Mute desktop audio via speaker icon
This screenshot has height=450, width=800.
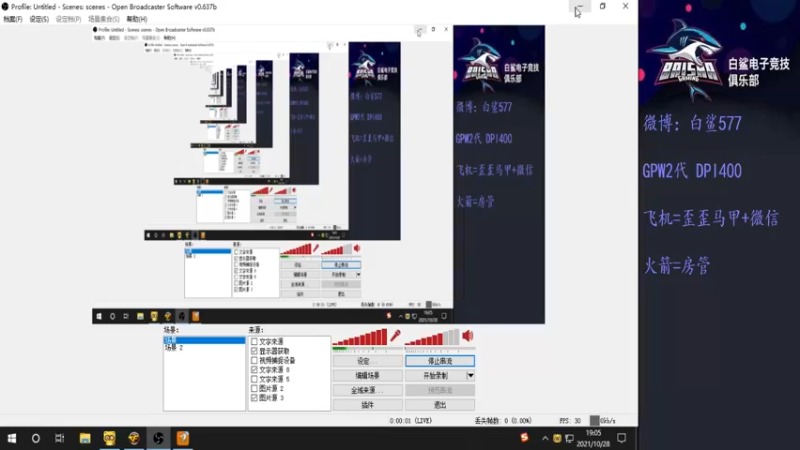coord(467,336)
